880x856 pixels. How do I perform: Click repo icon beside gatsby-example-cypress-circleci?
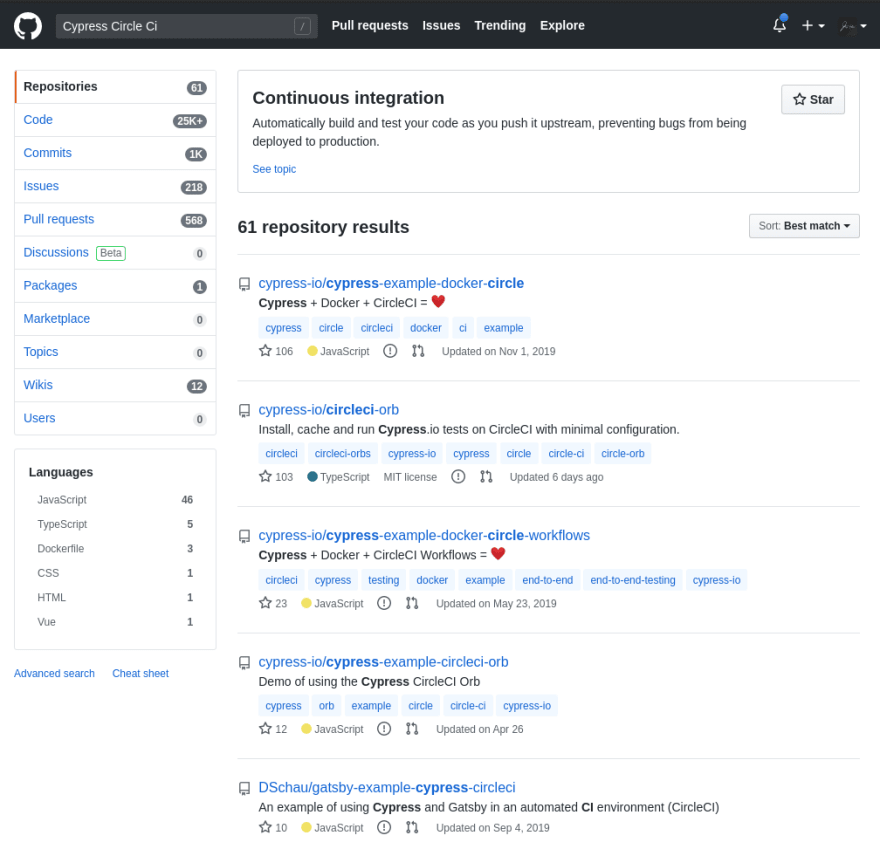click(x=244, y=788)
